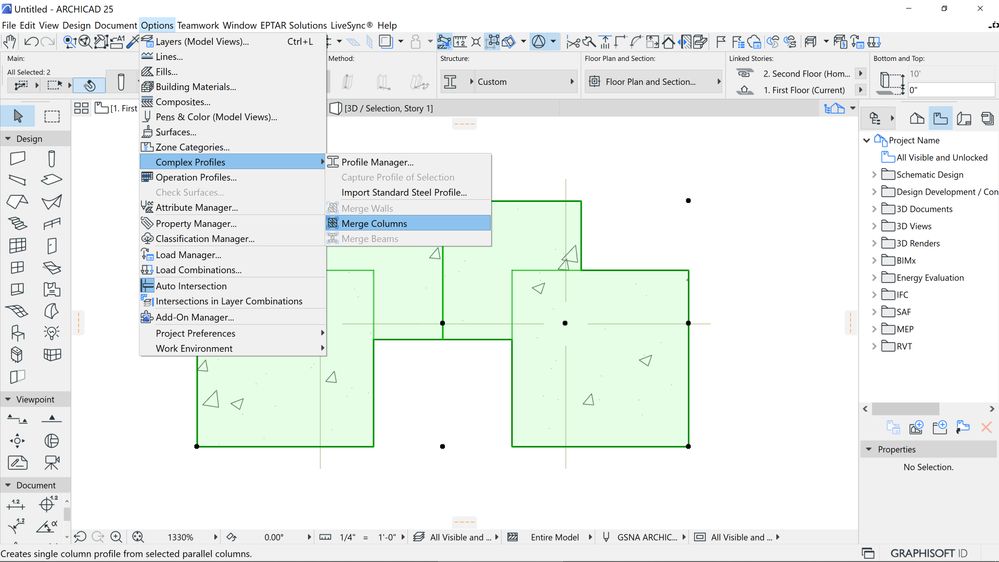Viewport: 999px width, 562px height.
Task: Click the Navigator horizontal scrollbar
Action: click(x=905, y=408)
